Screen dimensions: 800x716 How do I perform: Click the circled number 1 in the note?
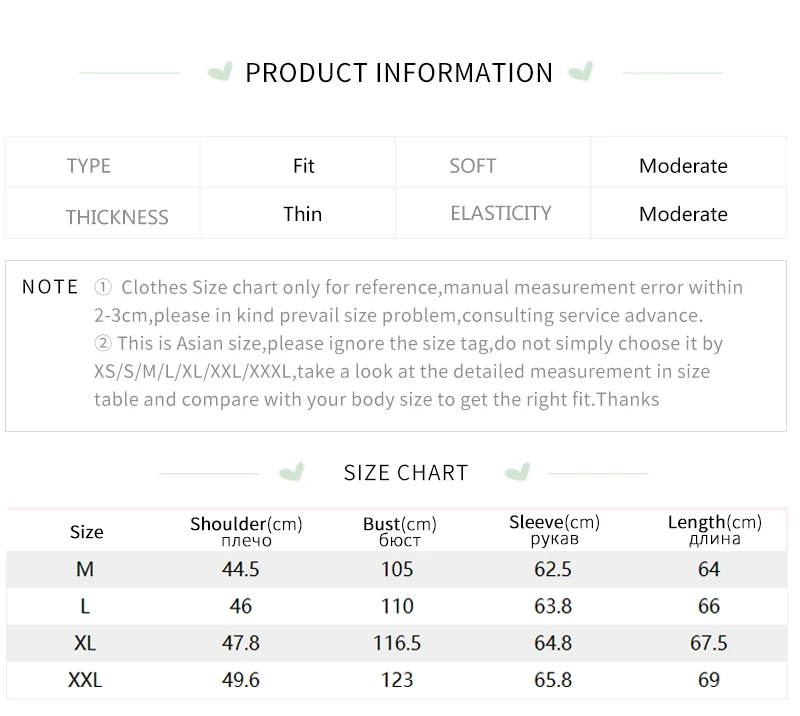click(103, 288)
